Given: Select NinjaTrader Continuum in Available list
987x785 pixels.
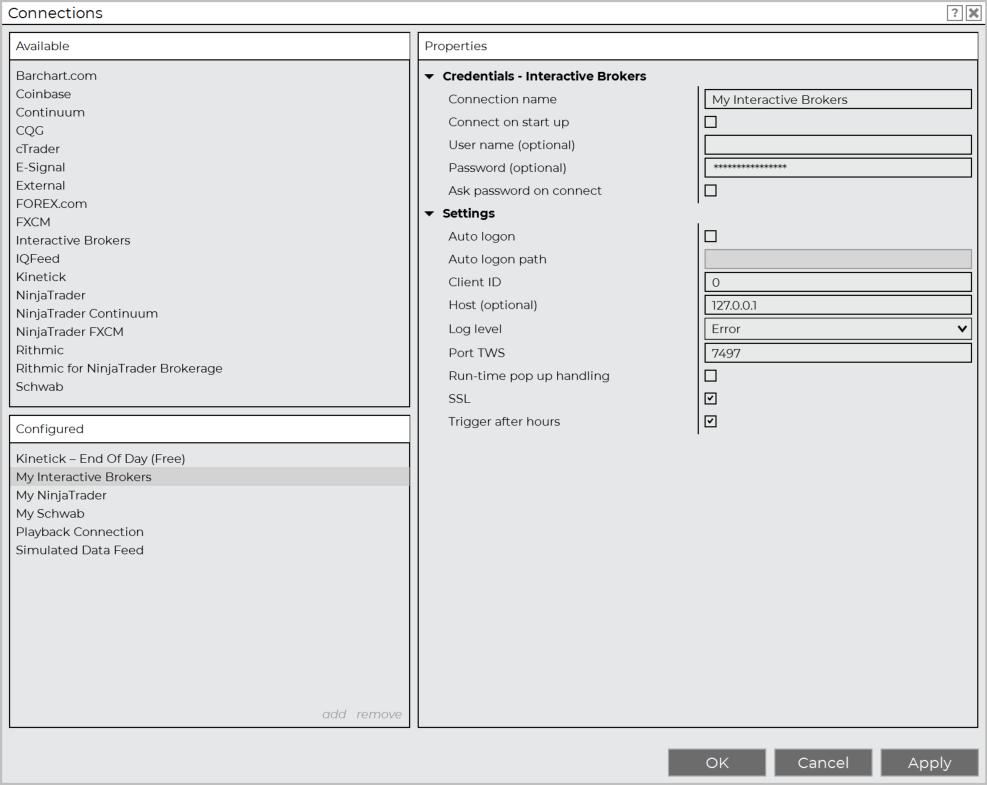Looking at the screenshot, I should [x=87, y=313].
